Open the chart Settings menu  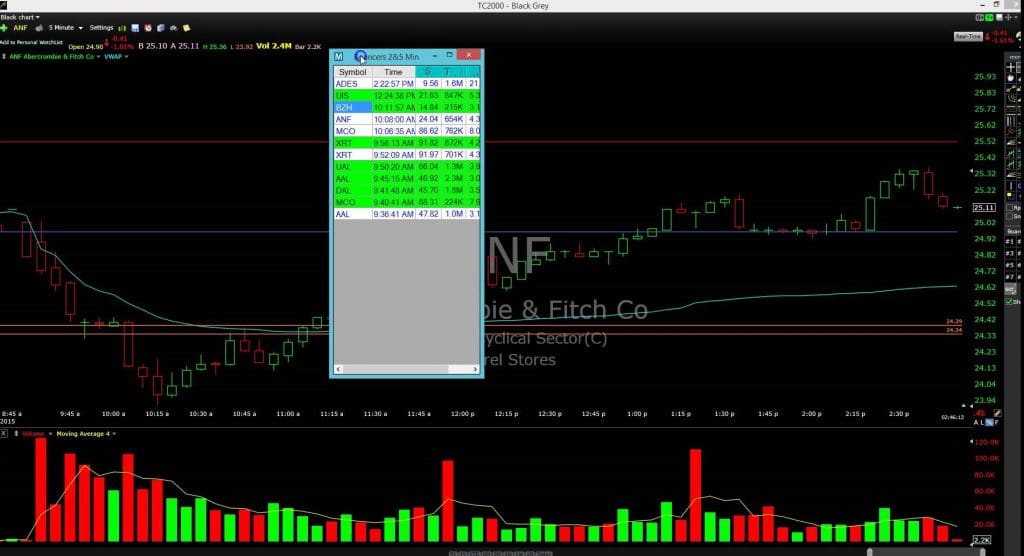coord(101,28)
